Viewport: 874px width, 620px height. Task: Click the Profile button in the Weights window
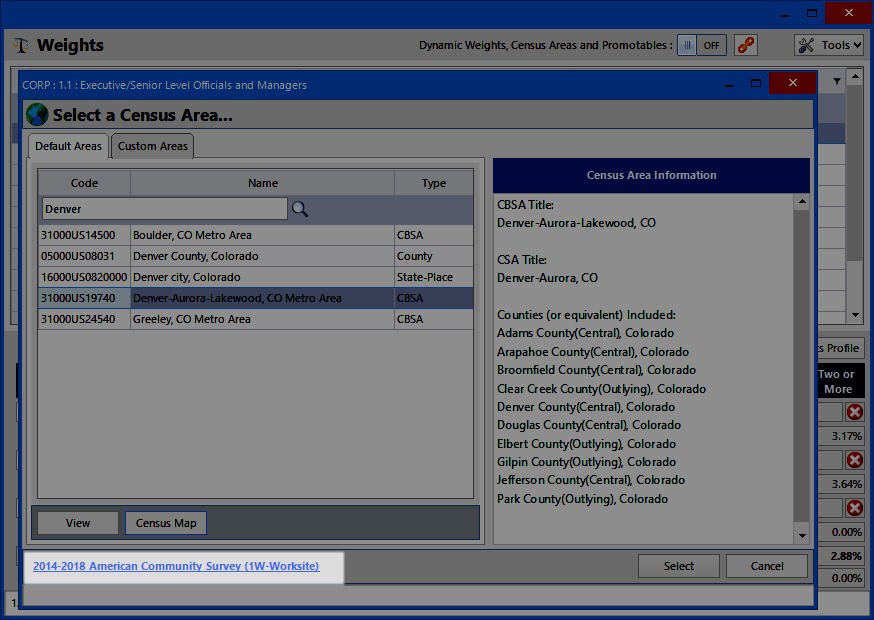pos(841,348)
